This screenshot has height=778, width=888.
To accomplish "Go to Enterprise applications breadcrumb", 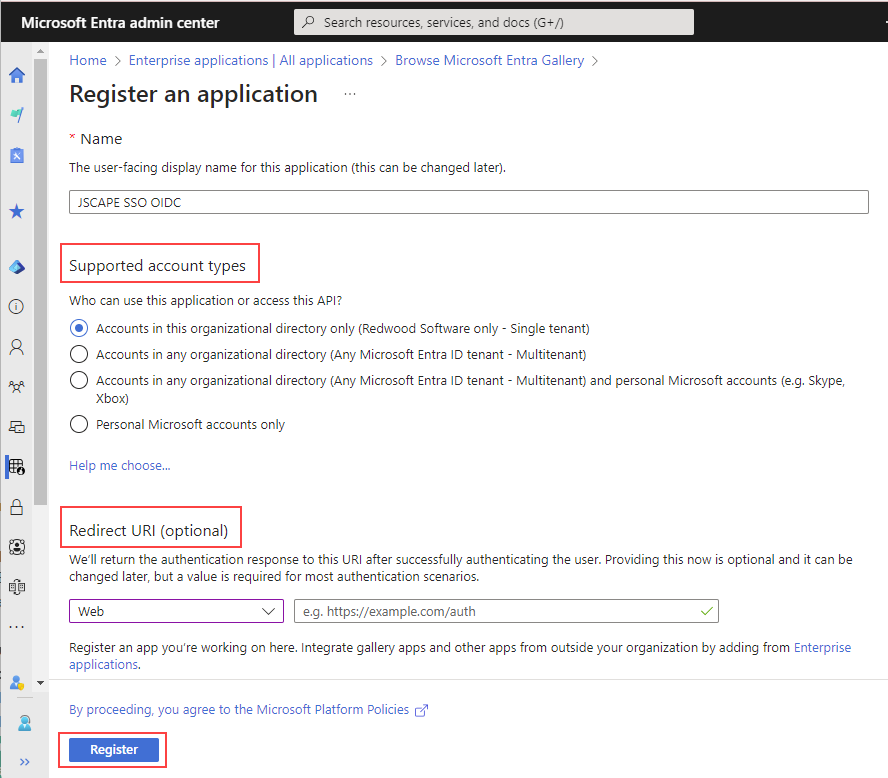I will (251, 60).
